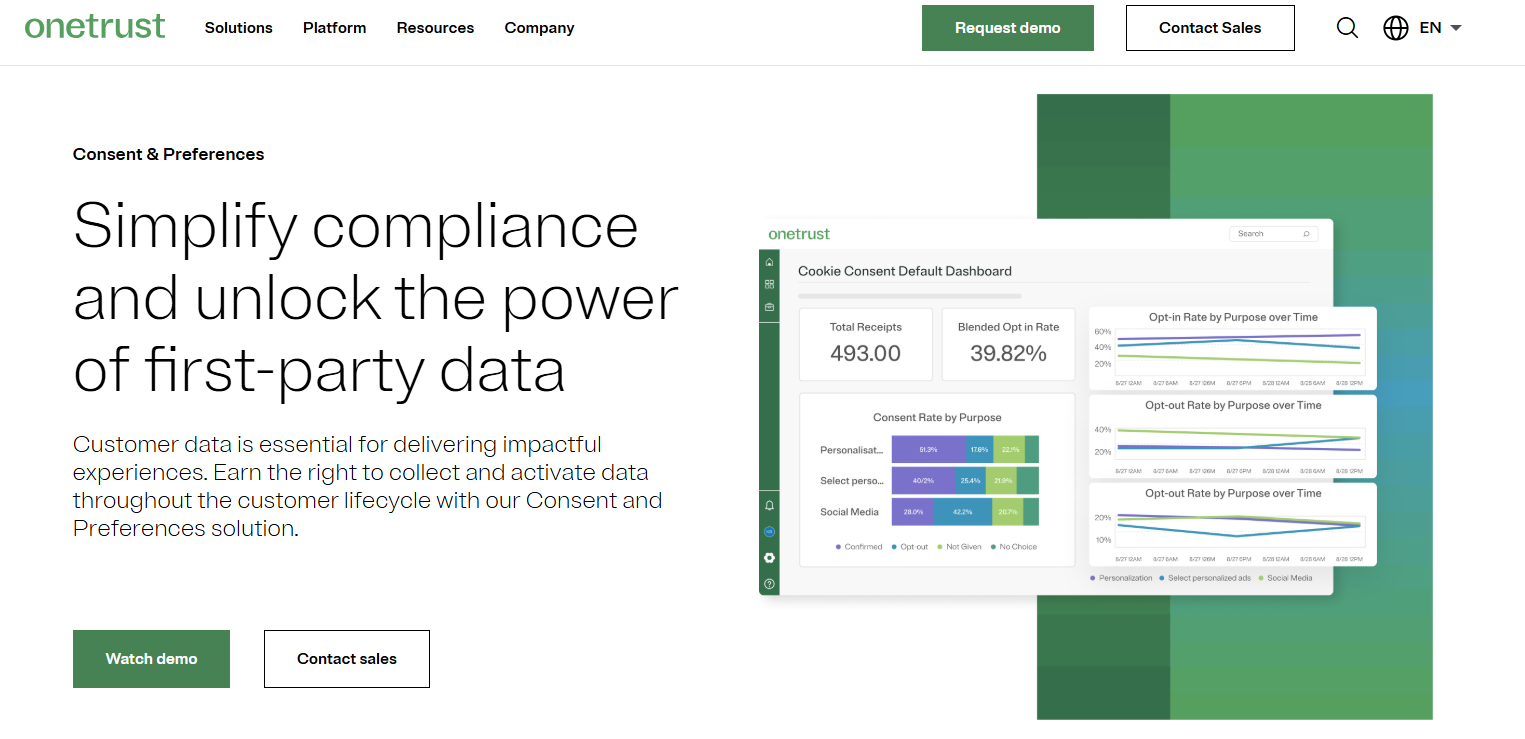The image size is (1525, 739).
Task: Click the globe language icon
Action: point(1396,28)
